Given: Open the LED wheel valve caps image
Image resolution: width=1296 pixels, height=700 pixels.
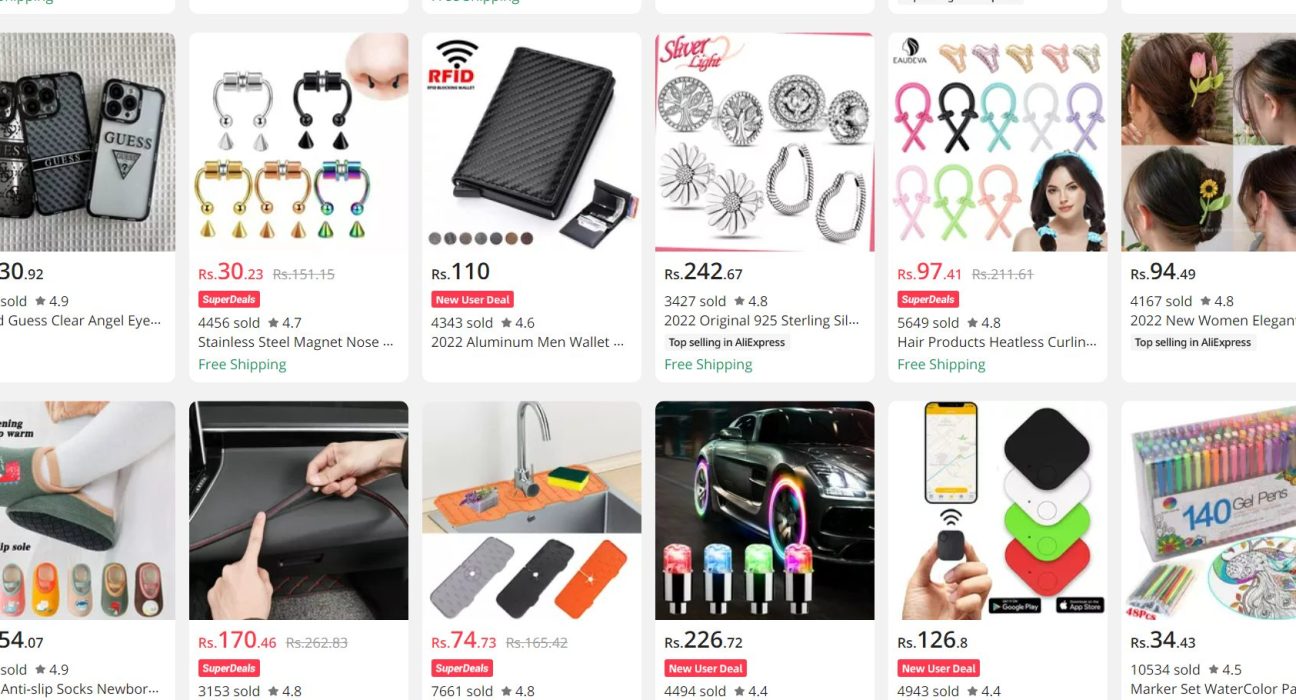Looking at the screenshot, I should coord(765,511).
